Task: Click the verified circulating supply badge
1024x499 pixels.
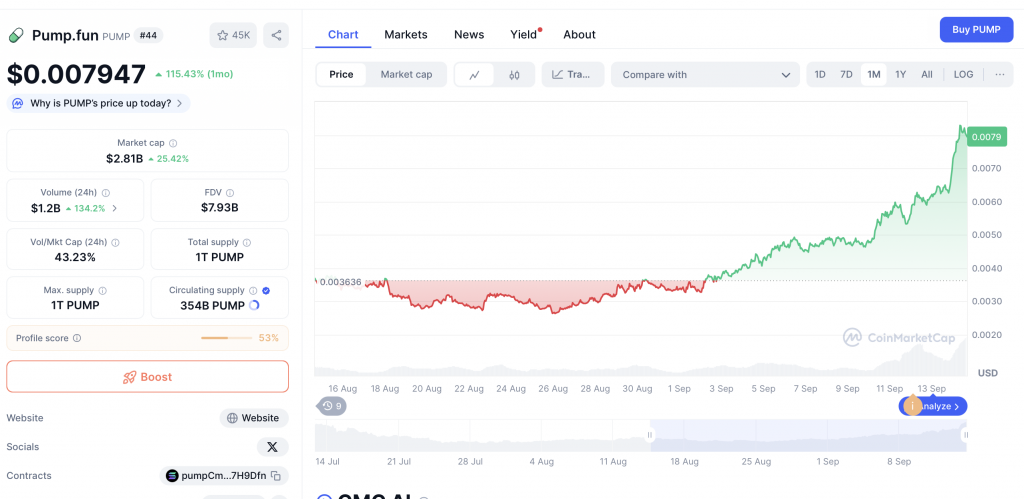Action: point(266,291)
